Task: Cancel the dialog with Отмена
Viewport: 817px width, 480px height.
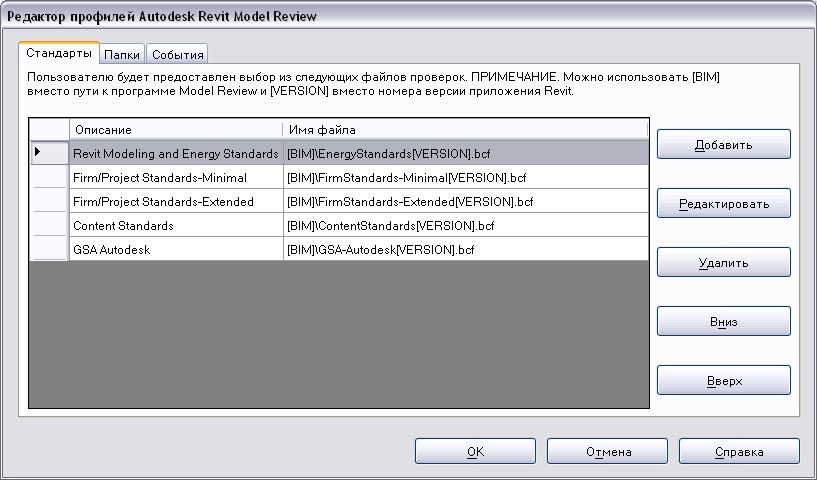Action: pyautogui.click(x=607, y=451)
